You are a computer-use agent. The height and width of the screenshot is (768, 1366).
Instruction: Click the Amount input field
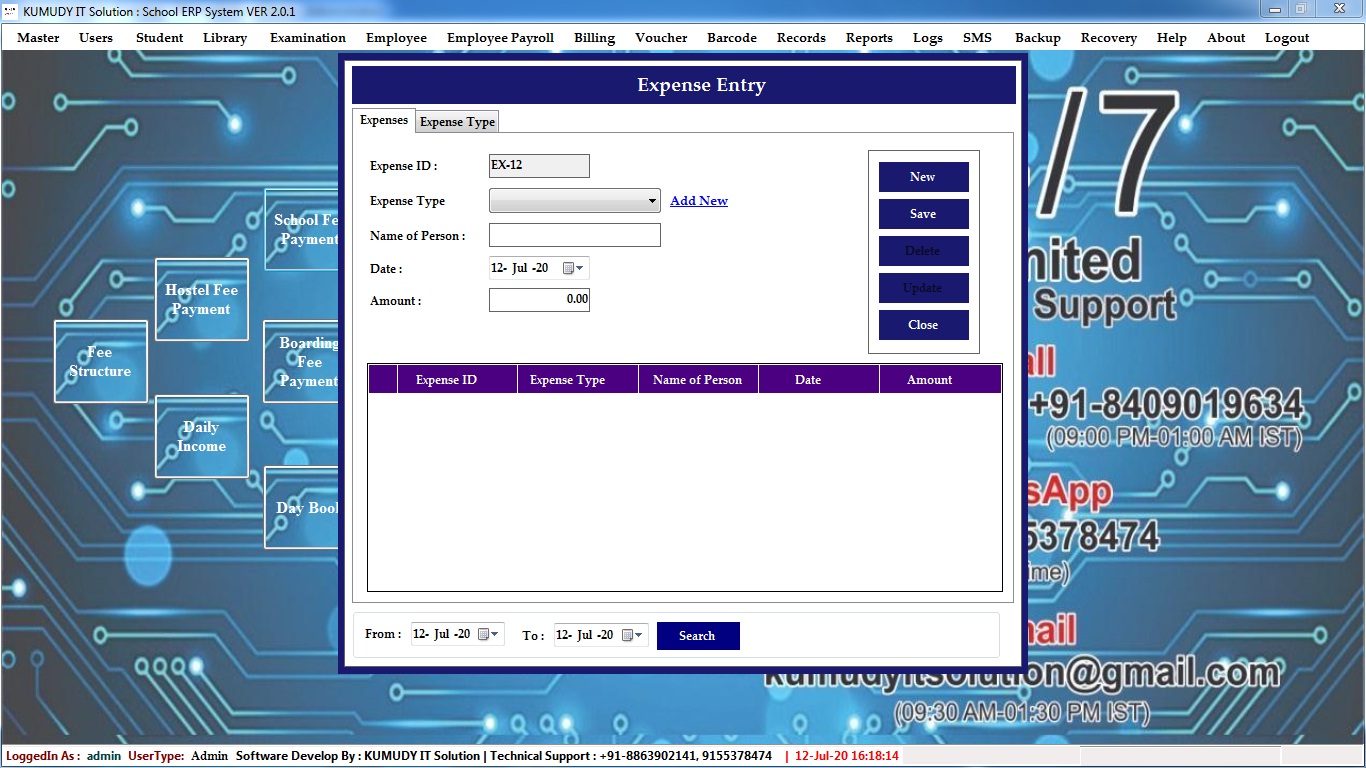coord(539,300)
